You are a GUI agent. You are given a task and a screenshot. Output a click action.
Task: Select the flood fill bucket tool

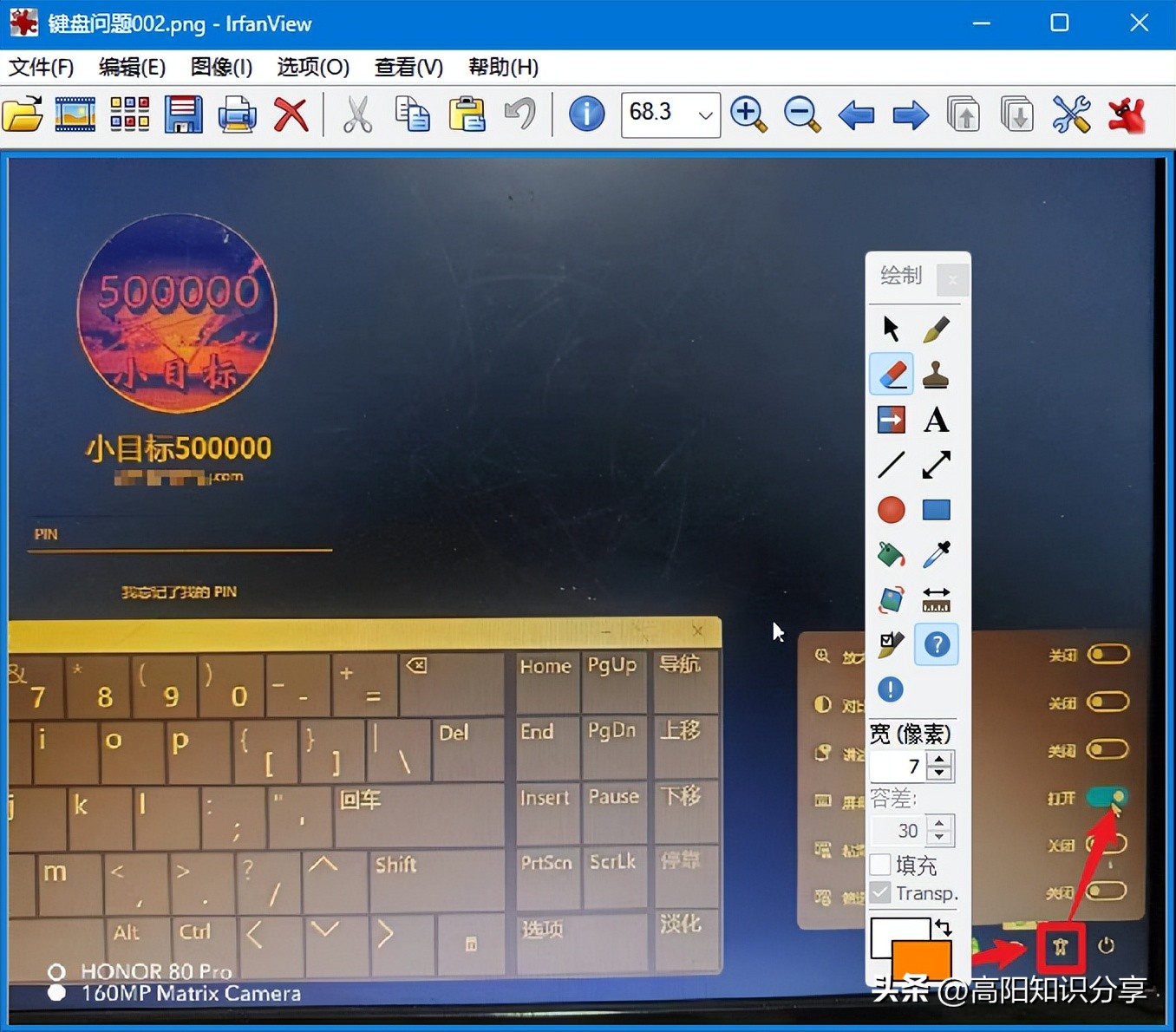coord(891,555)
